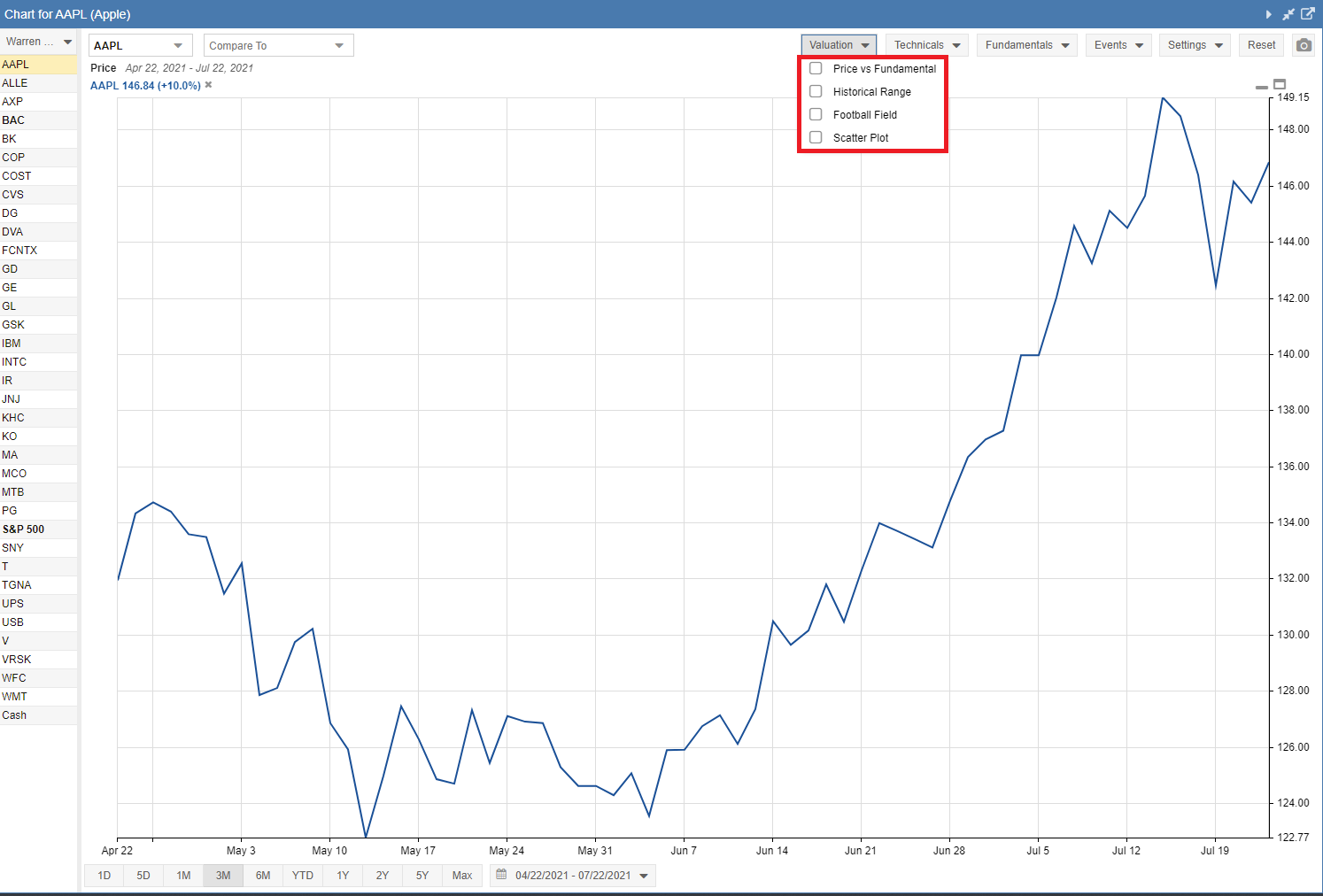Viewport: 1323px width, 896px height.
Task: Pick WMT from the ticker list
Action: (x=39, y=697)
